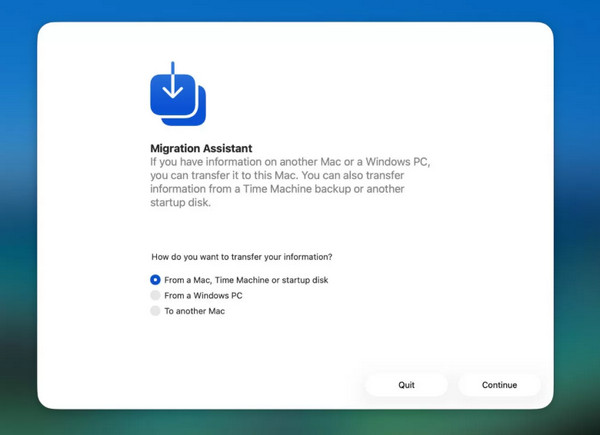
Task: Select the "To another Mac" radio button
Action: point(155,311)
